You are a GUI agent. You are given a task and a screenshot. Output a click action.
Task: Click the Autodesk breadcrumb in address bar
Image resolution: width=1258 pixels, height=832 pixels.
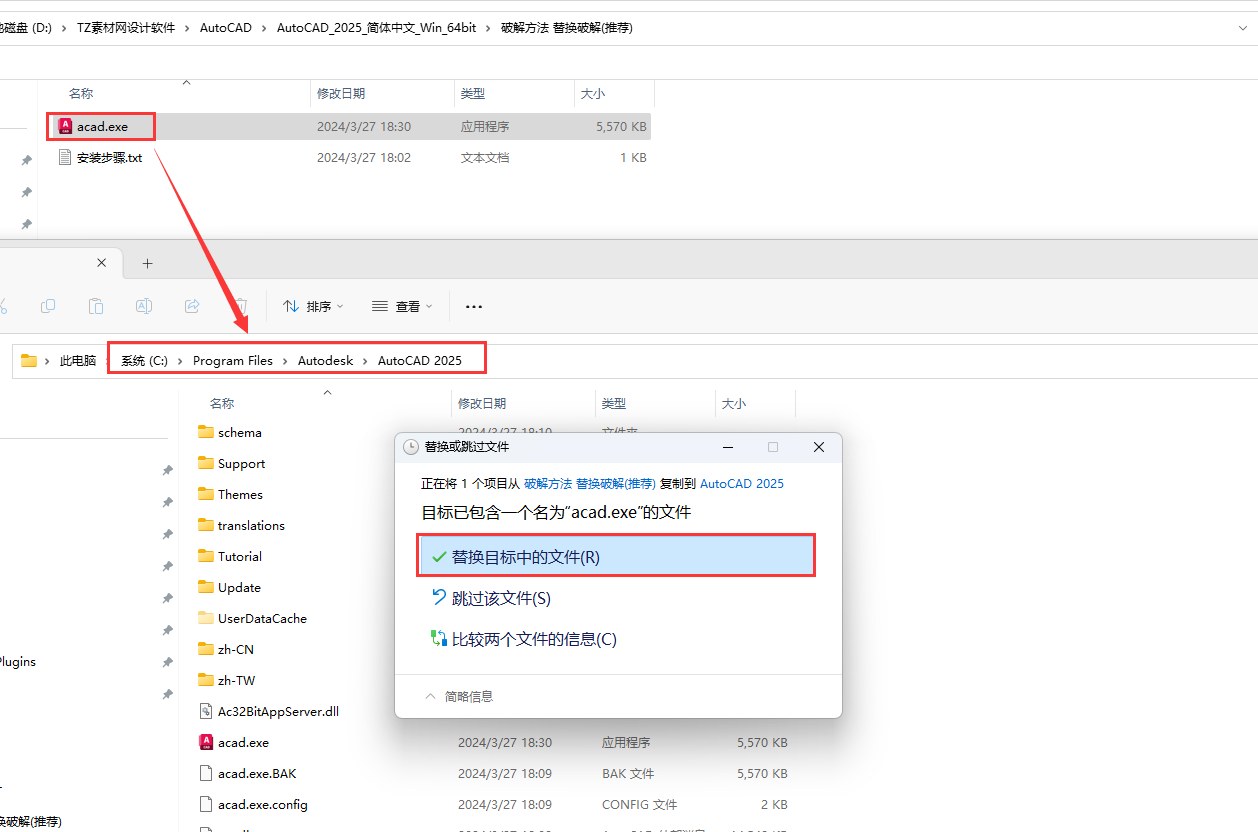click(325, 360)
